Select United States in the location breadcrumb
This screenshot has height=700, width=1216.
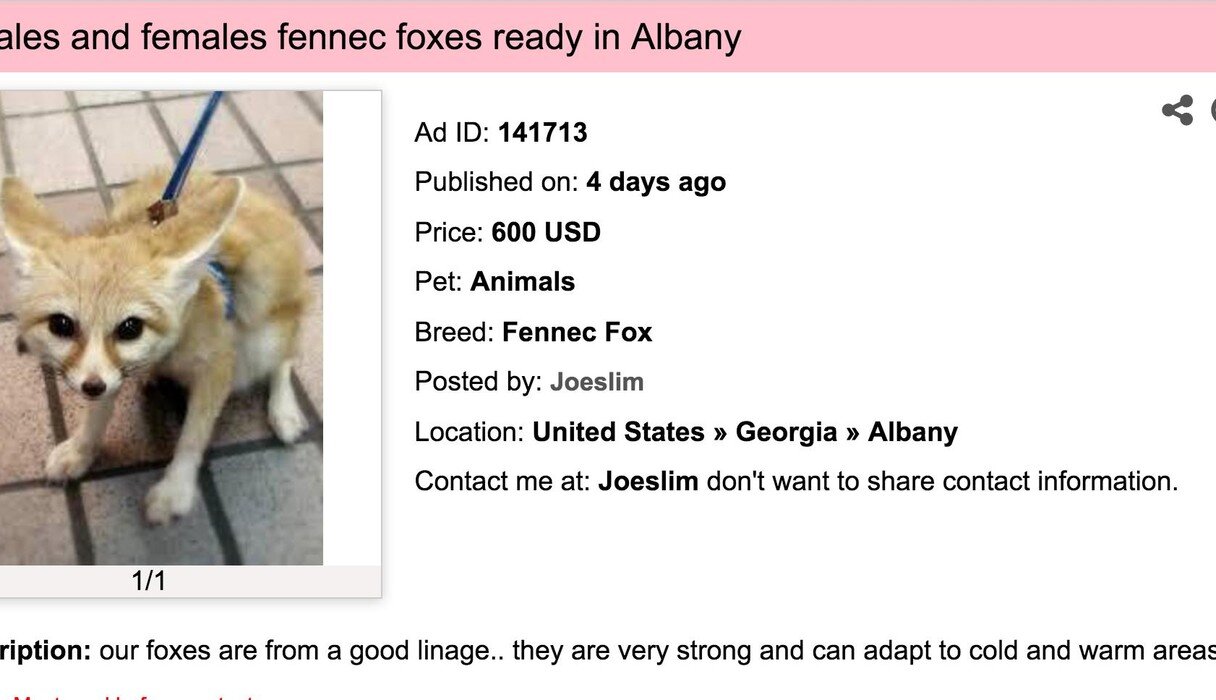click(x=618, y=432)
